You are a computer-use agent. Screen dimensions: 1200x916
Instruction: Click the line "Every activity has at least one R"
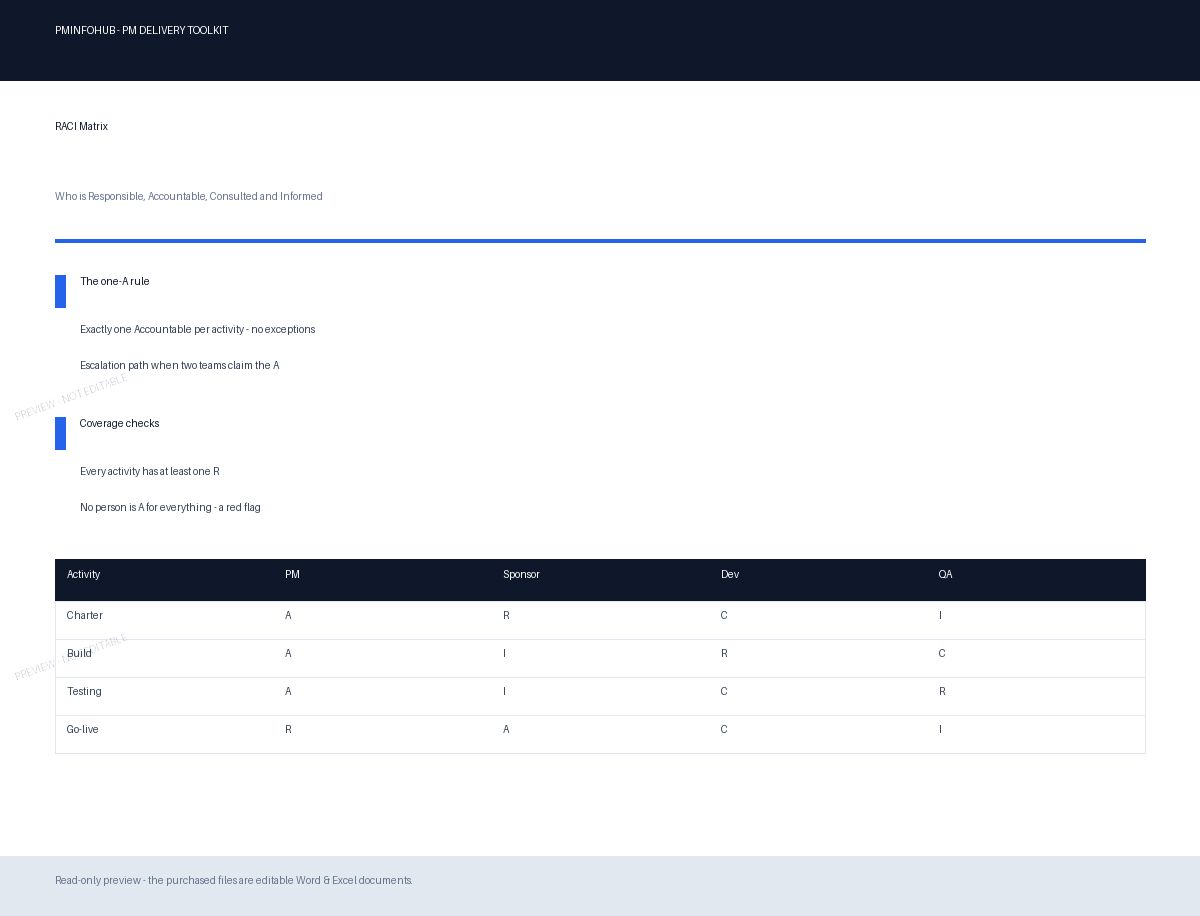(150, 472)
